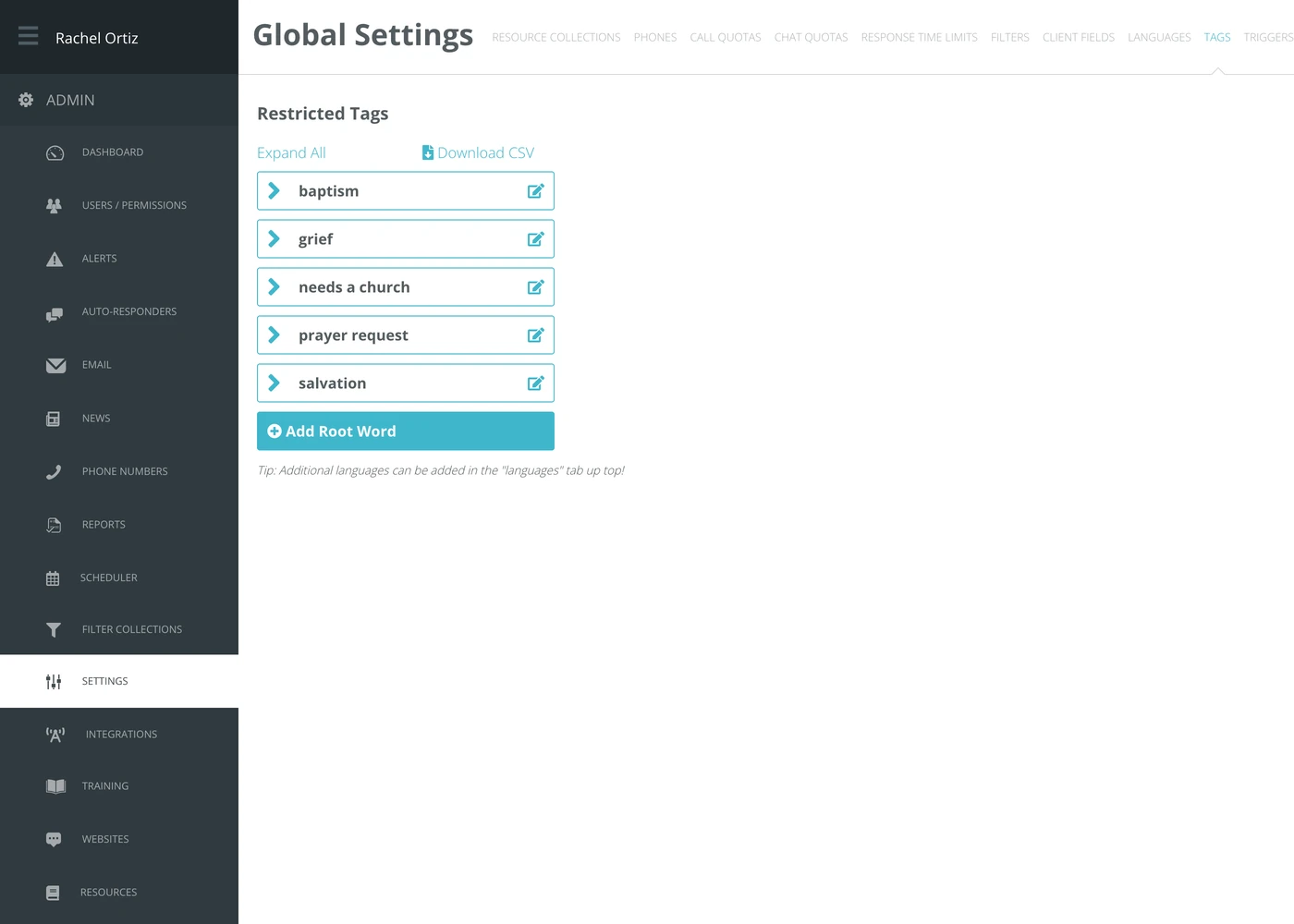Open the Scheduler sidebar label

click(108, 578)
